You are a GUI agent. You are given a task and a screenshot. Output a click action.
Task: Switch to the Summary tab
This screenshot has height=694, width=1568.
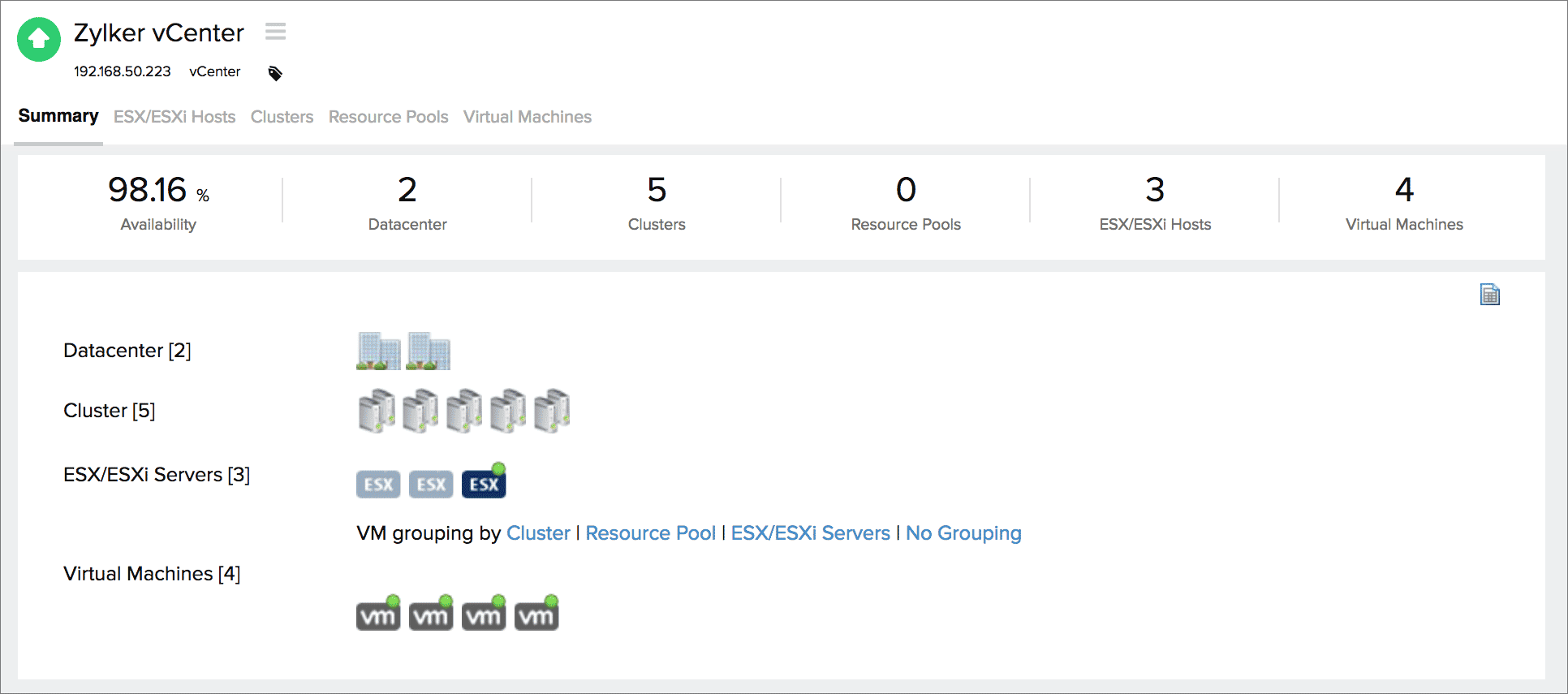58,116
